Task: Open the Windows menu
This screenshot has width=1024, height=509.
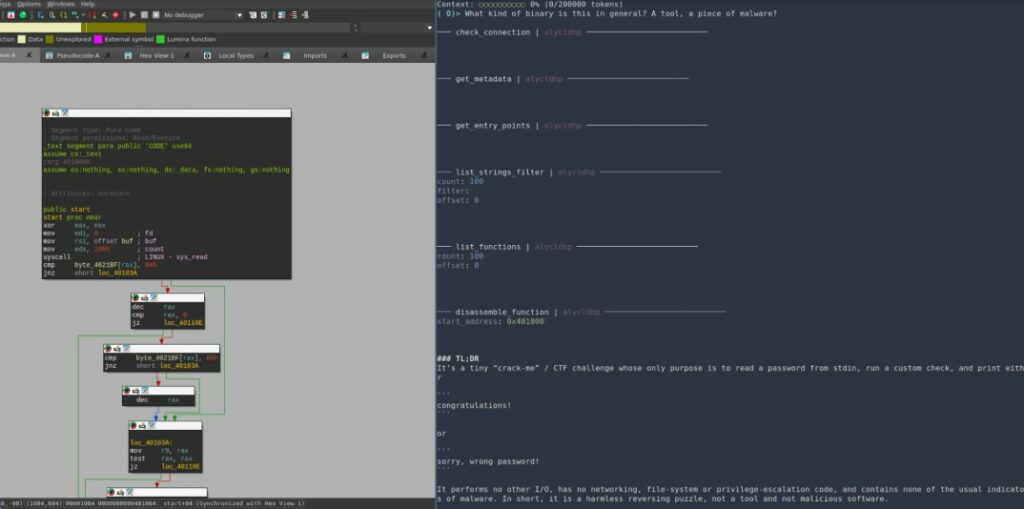Action: tap(60, 4)
